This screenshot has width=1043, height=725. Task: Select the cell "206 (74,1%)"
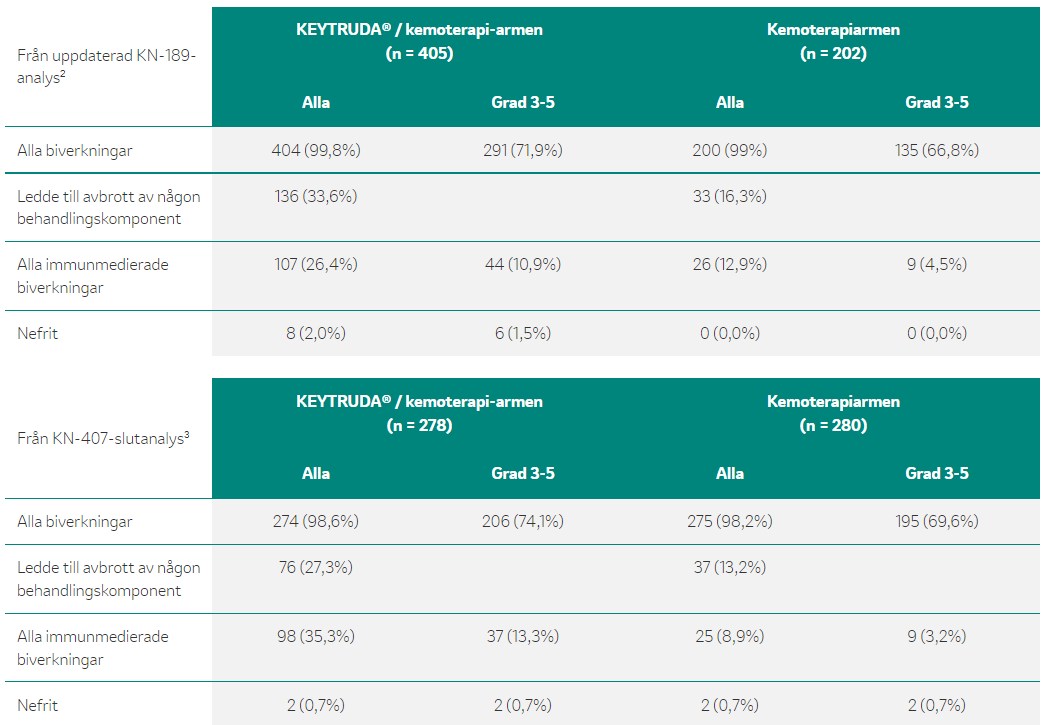click(x=523, y=521)
